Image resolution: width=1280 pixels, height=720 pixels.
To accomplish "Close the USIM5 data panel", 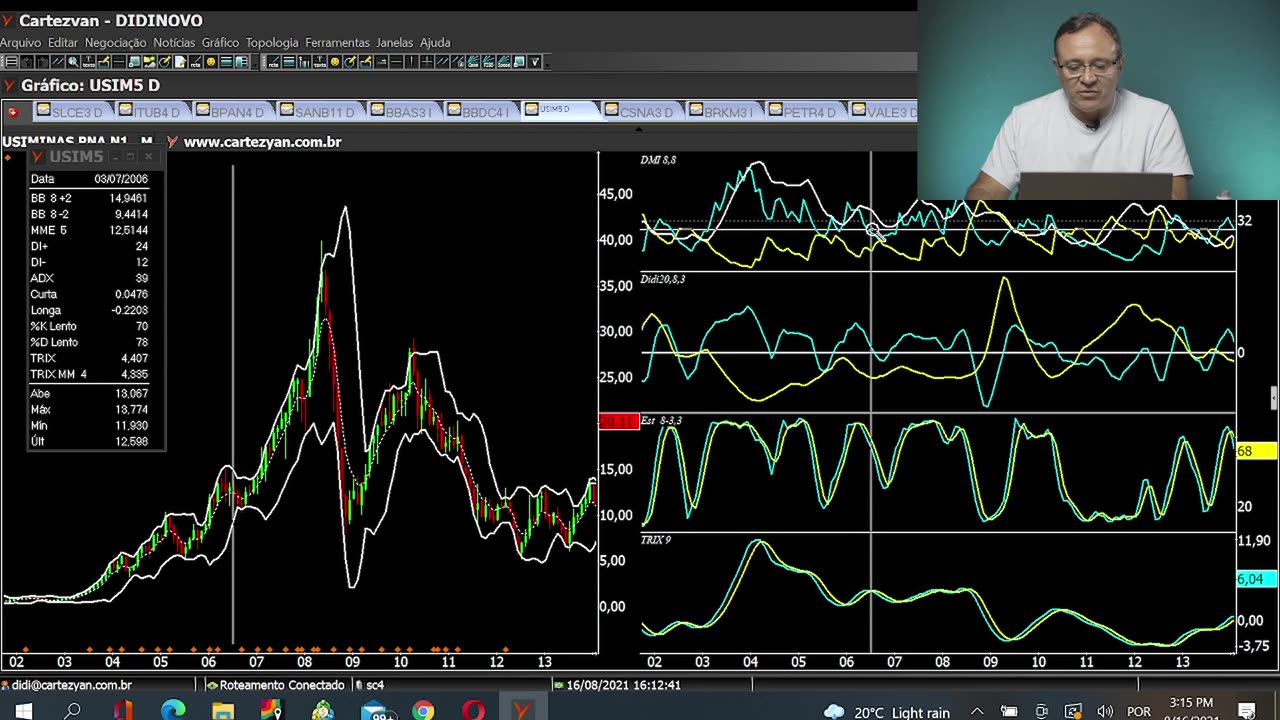I will [149, 157].
